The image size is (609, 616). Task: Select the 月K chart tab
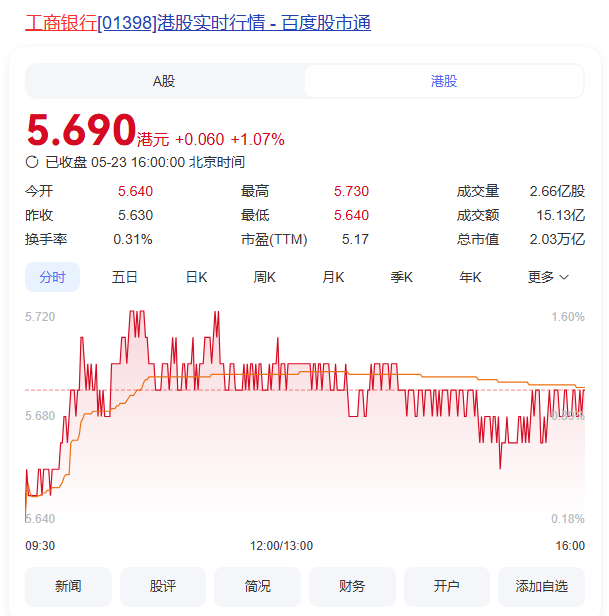pos(333,277)
